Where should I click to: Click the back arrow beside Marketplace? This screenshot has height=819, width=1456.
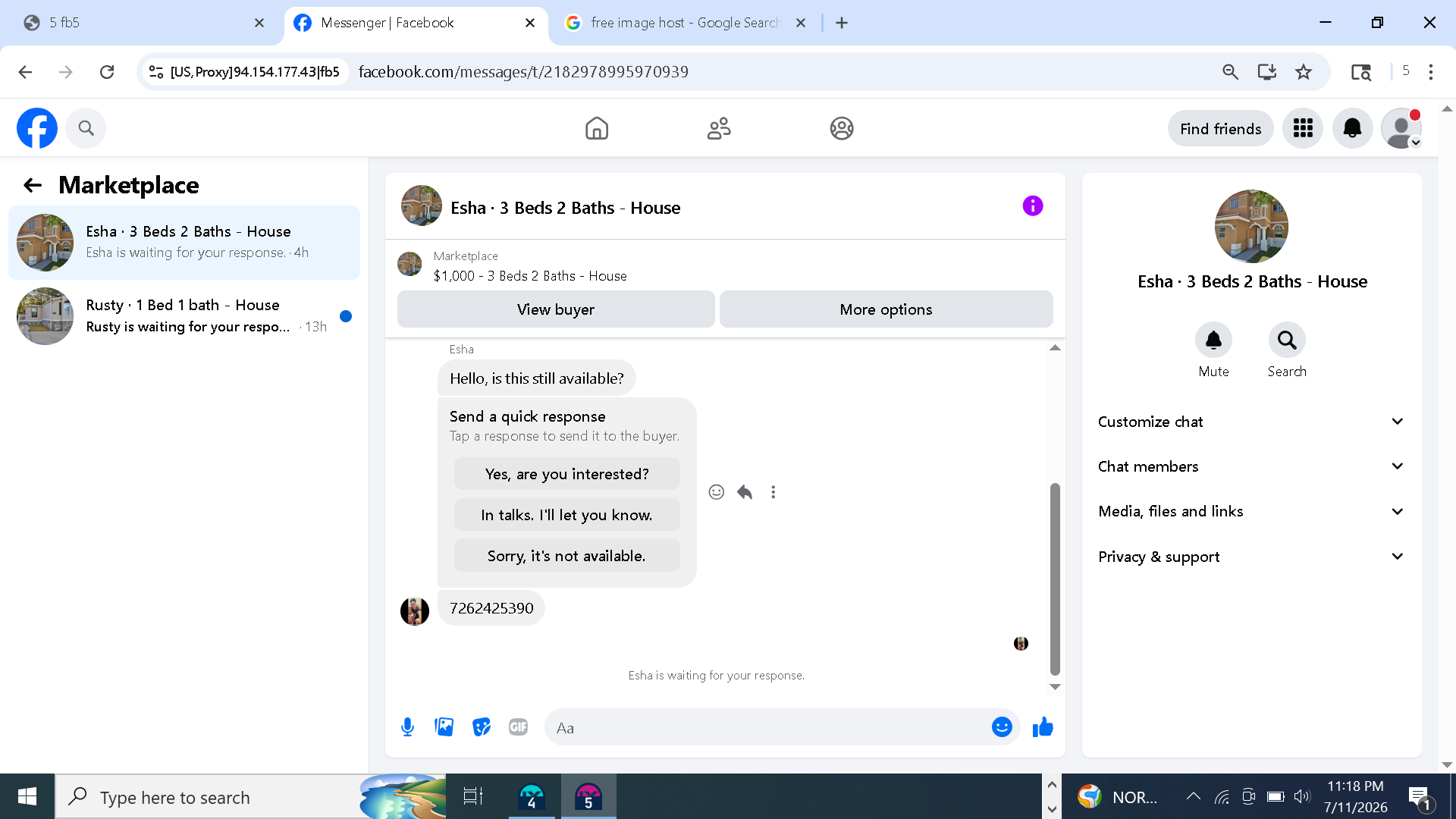(x=33, y=185)
